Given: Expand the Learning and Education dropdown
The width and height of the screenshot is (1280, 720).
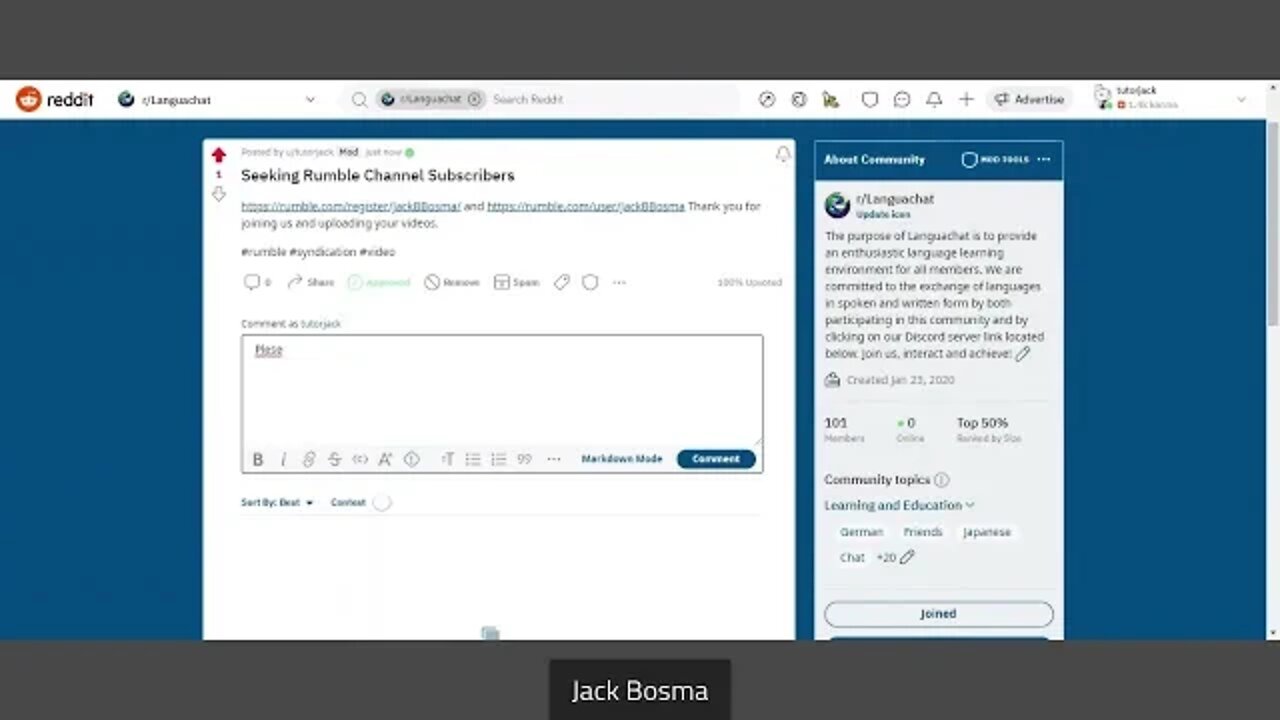Looking at the screenshot, I should coord(899,505).
